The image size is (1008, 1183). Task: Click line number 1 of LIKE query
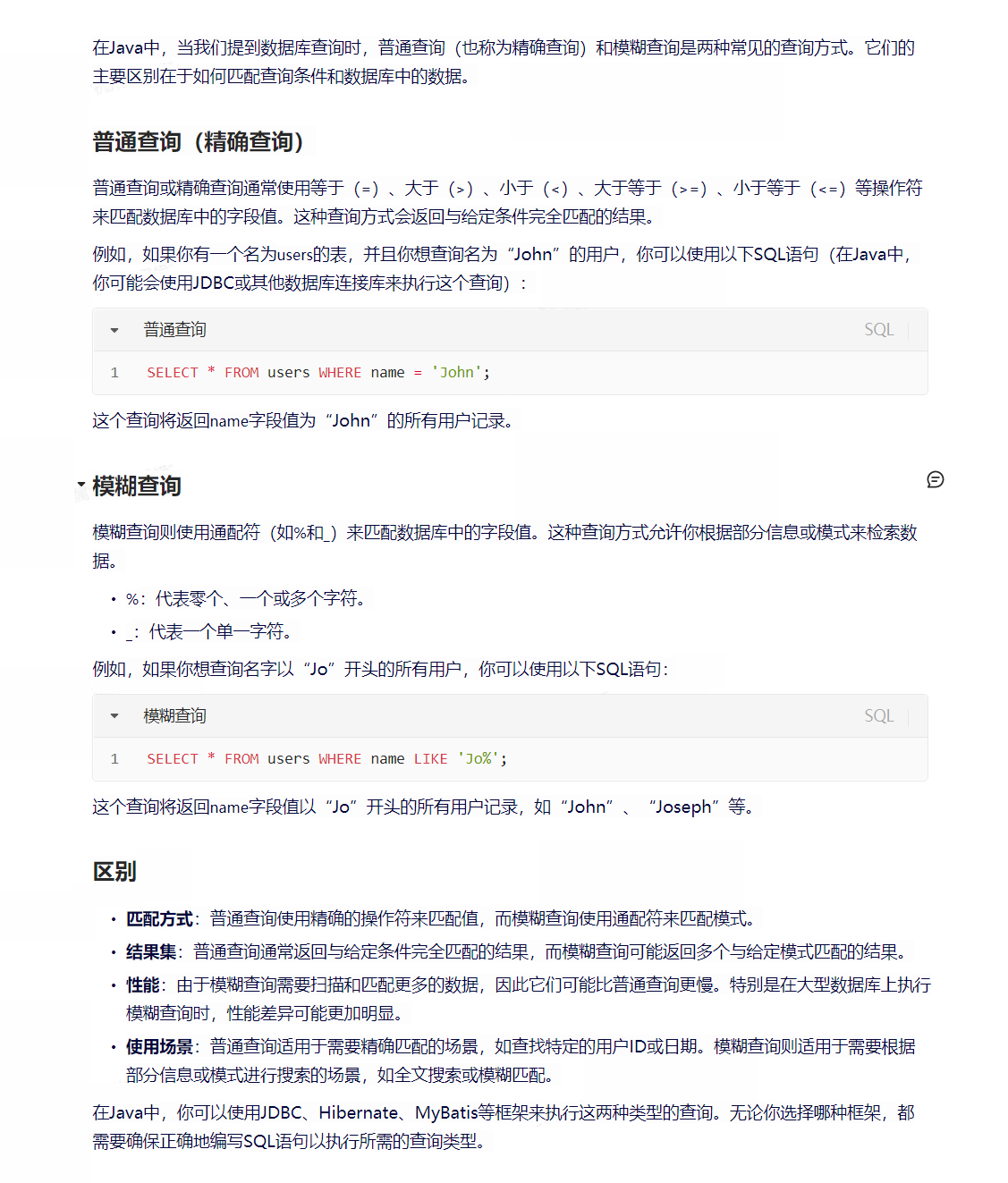[114, 759]
